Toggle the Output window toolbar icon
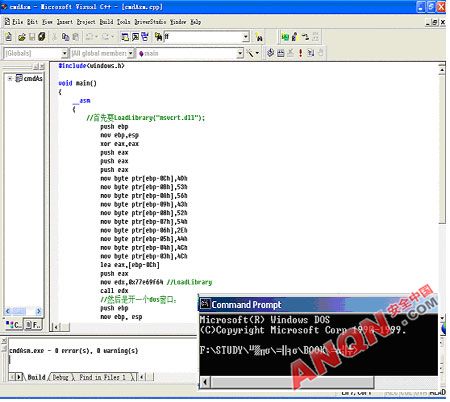450x402 pixels. (x=135, y=37)
